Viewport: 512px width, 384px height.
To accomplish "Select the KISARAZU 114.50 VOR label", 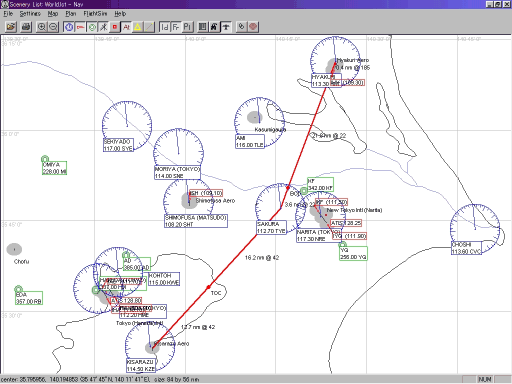I will pyautogui.click(x=141, y=365).
